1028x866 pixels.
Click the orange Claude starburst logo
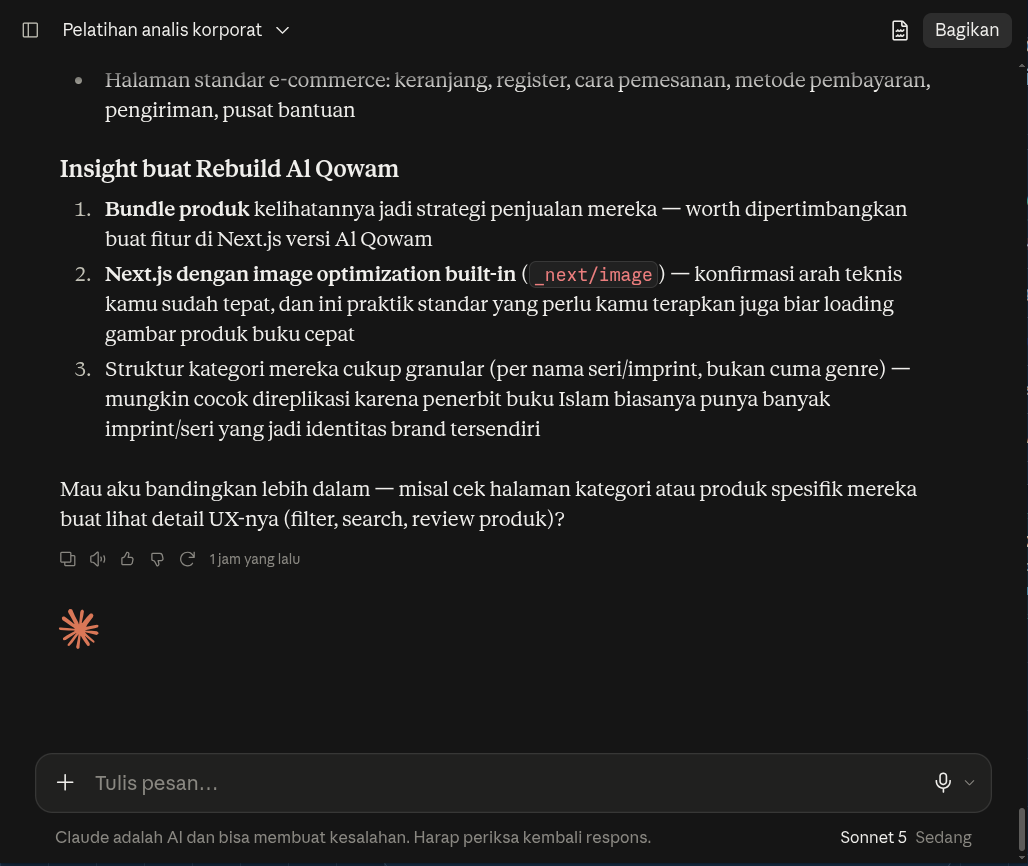pos(79,629)
